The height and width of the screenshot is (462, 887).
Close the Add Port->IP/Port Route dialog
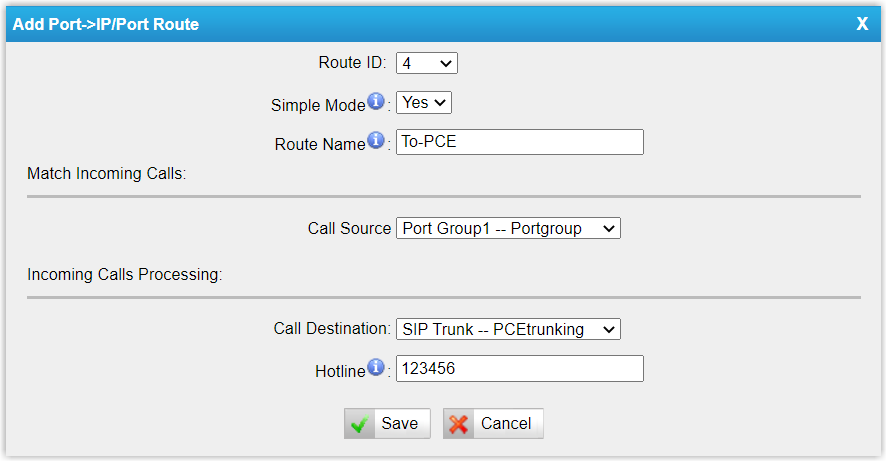coord(862,24)
